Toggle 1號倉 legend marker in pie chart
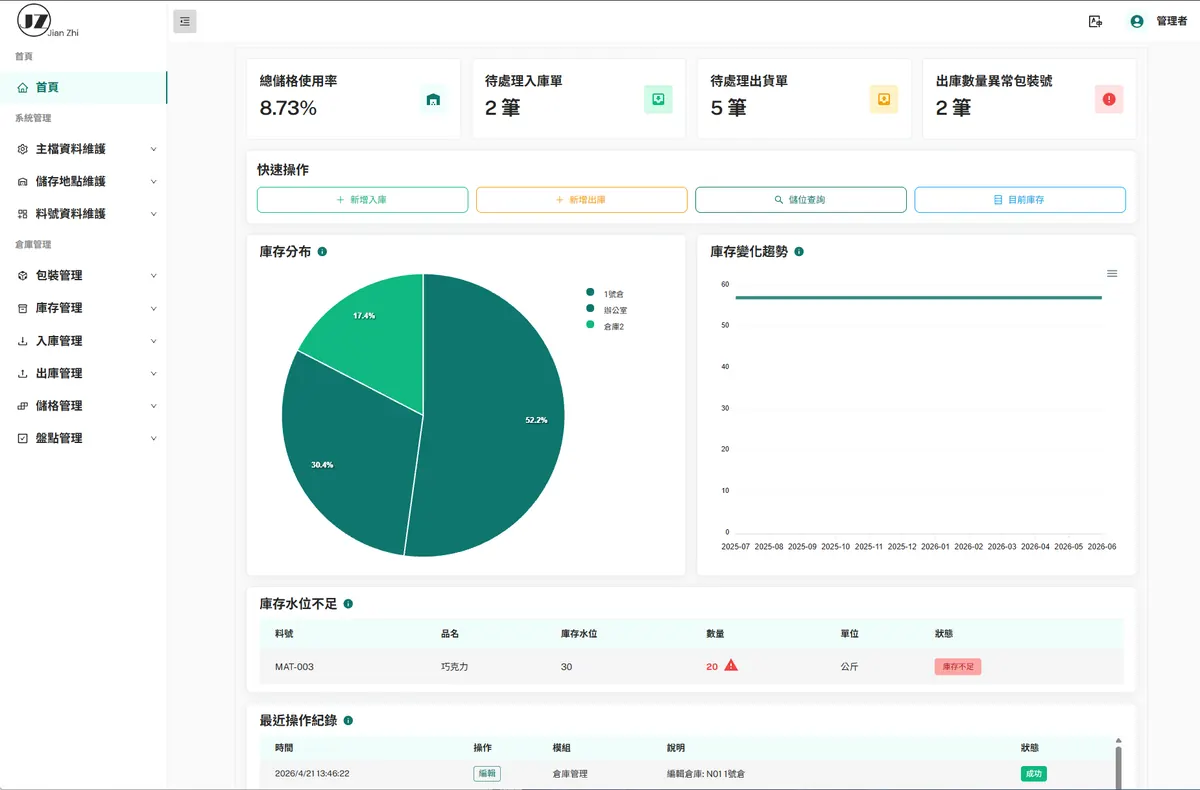This screenshot has width=1200, height=790. click(590, 293)
